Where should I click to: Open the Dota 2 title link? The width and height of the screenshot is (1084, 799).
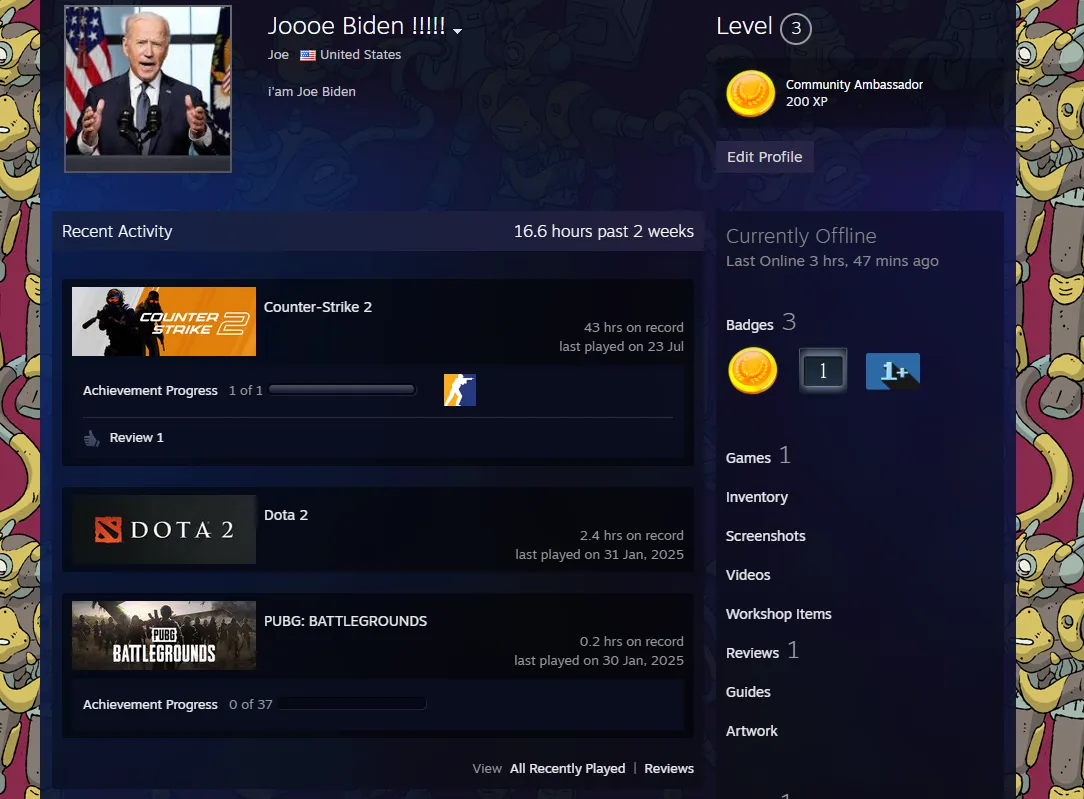click(x=286, y=515)
